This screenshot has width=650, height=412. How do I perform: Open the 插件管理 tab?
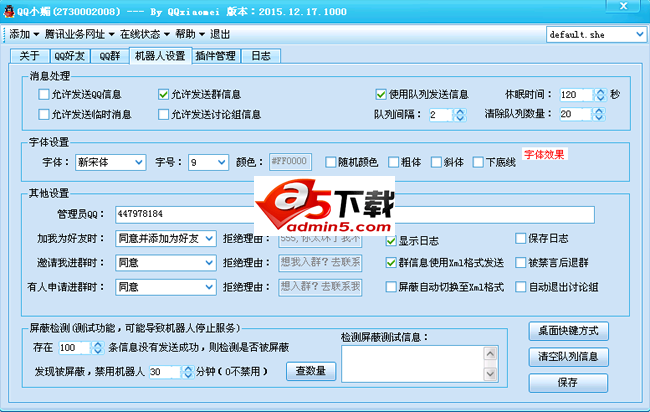pos(216,56)
